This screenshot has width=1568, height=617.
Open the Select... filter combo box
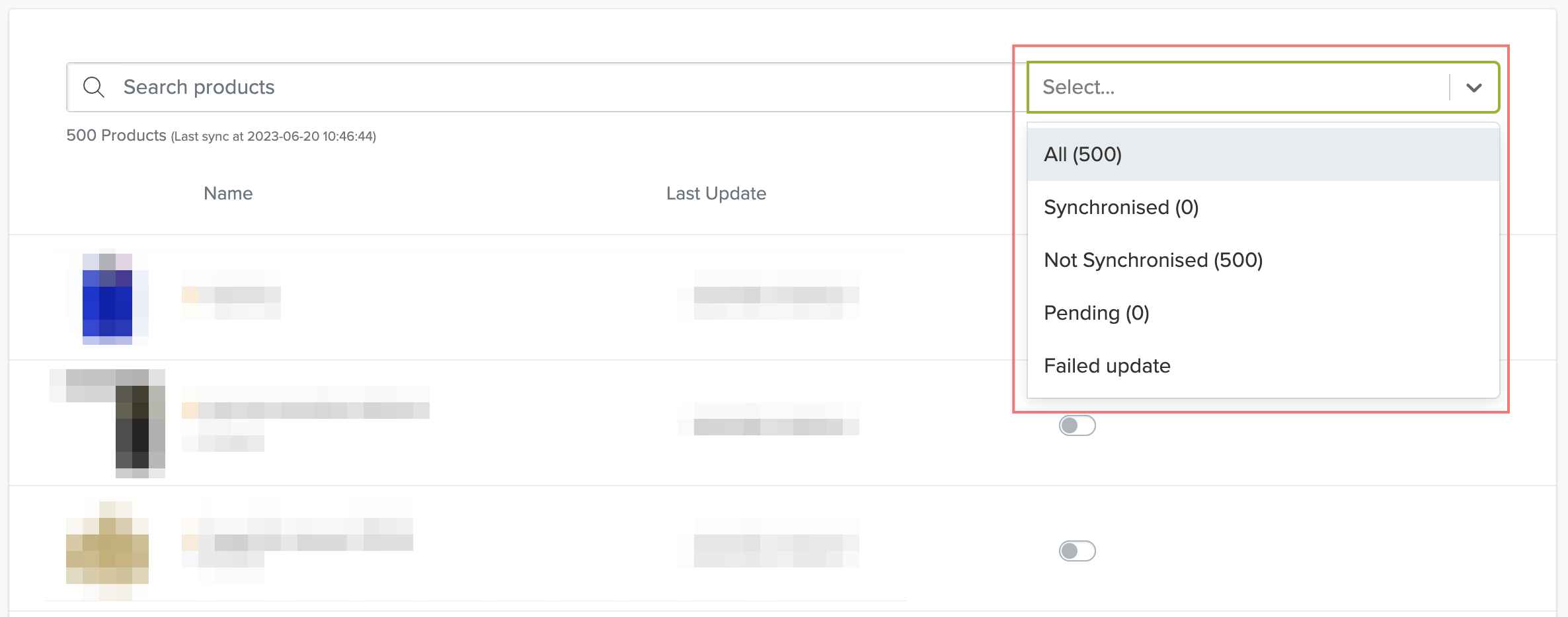point(1263,87)
